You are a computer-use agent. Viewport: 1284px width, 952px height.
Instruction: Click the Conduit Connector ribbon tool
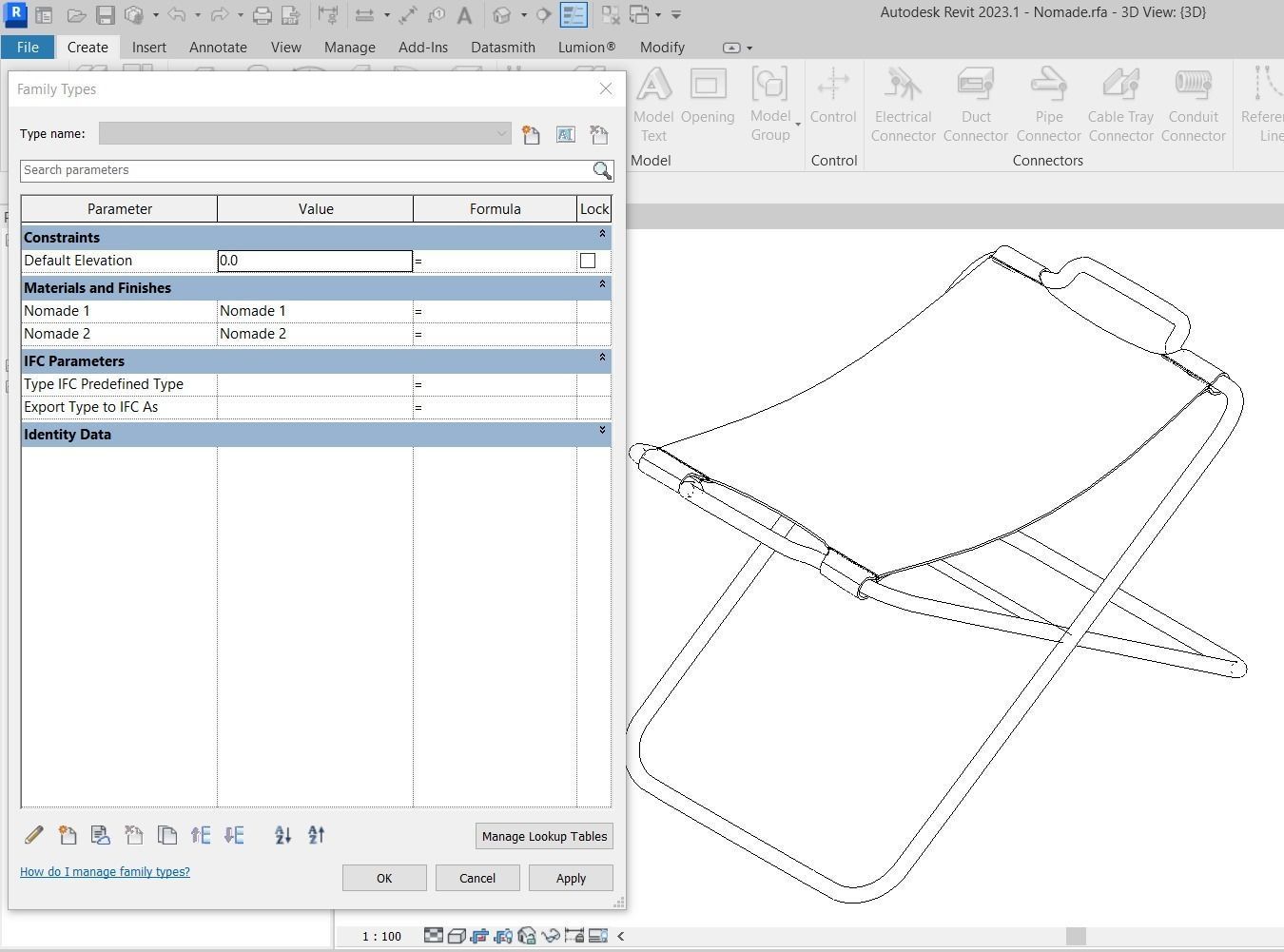coord(1194,106)
